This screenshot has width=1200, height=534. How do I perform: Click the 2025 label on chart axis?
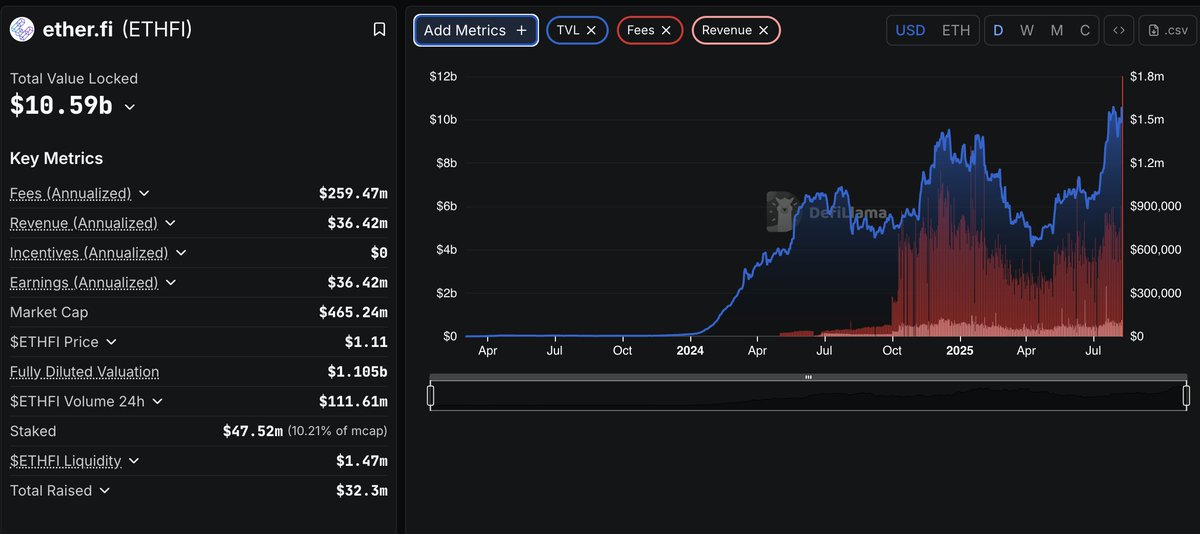coord(960,351)
